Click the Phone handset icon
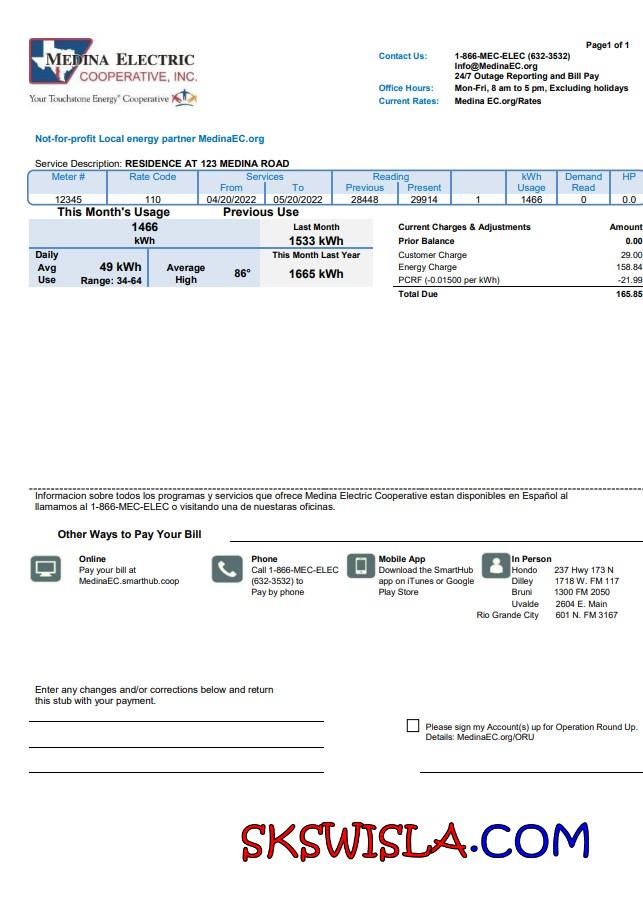The width and height of the screenshot is (643, 915). [226, 569]
